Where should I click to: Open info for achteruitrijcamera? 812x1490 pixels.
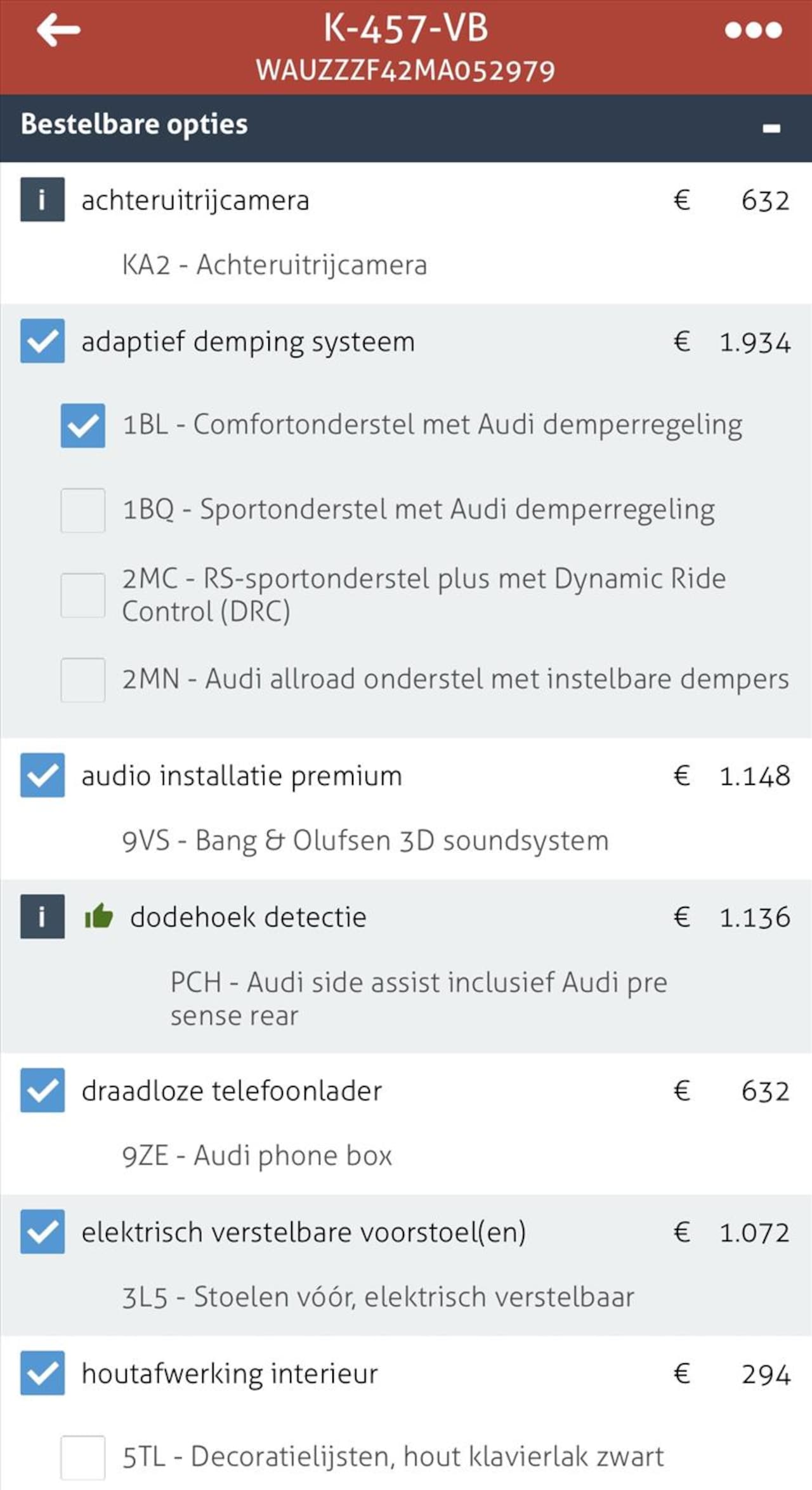pos(43,199)
